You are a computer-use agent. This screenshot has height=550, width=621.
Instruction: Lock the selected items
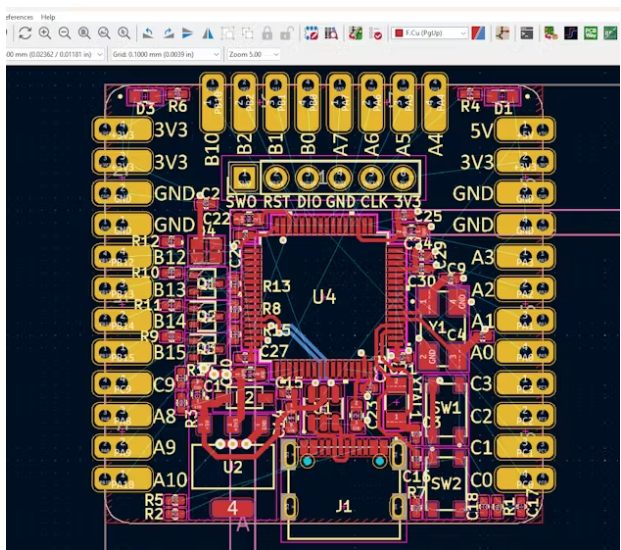pyautogui.click(x=266, y=33)
